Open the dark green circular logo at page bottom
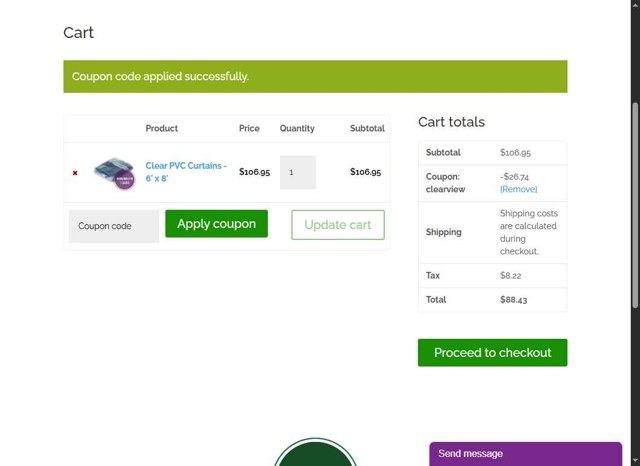 (x=315, y=452)
